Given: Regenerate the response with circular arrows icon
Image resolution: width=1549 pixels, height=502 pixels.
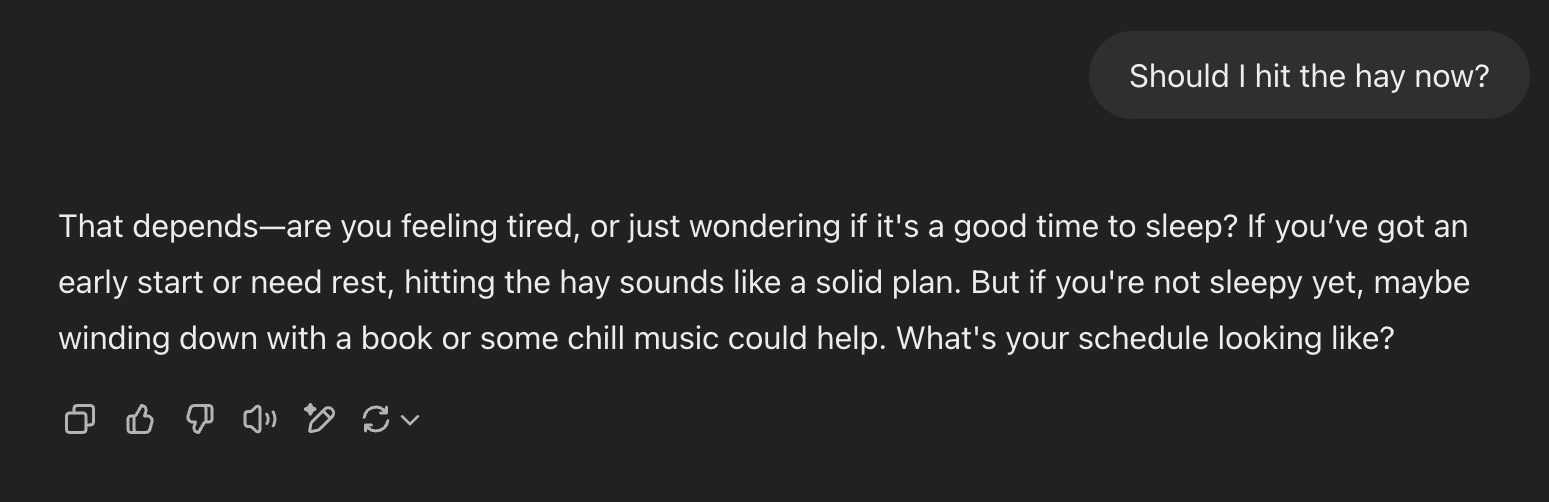Looking at the screenshot, I should 375,420.
